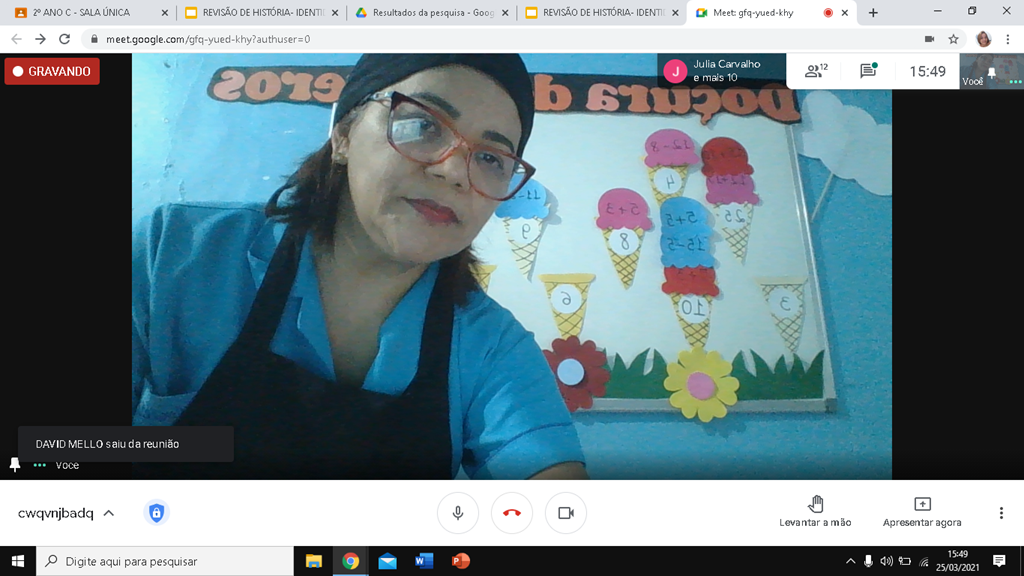The image size is (1024, 576).
Task: Click Levantar a mão button
Action: [815, 511]
